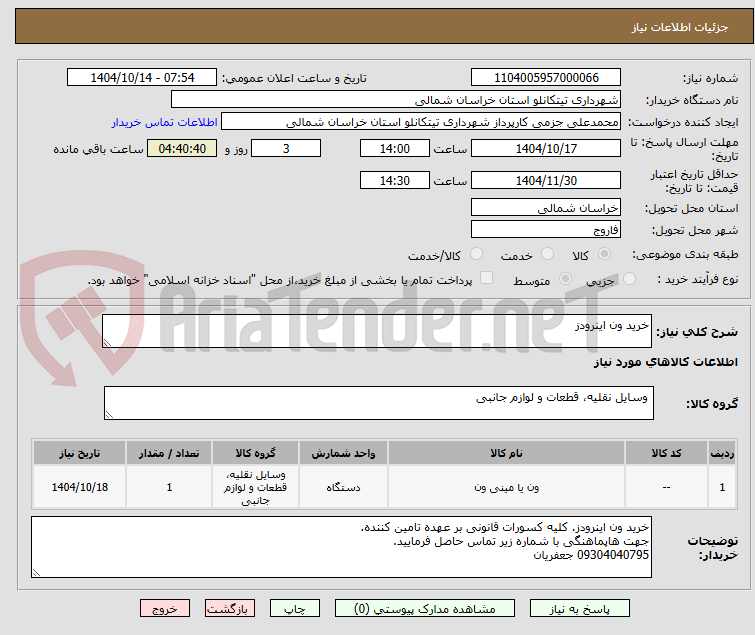Click the delivery province خراسان شمالی field
The image size is (755, 635).
click(x=546, y=207)
